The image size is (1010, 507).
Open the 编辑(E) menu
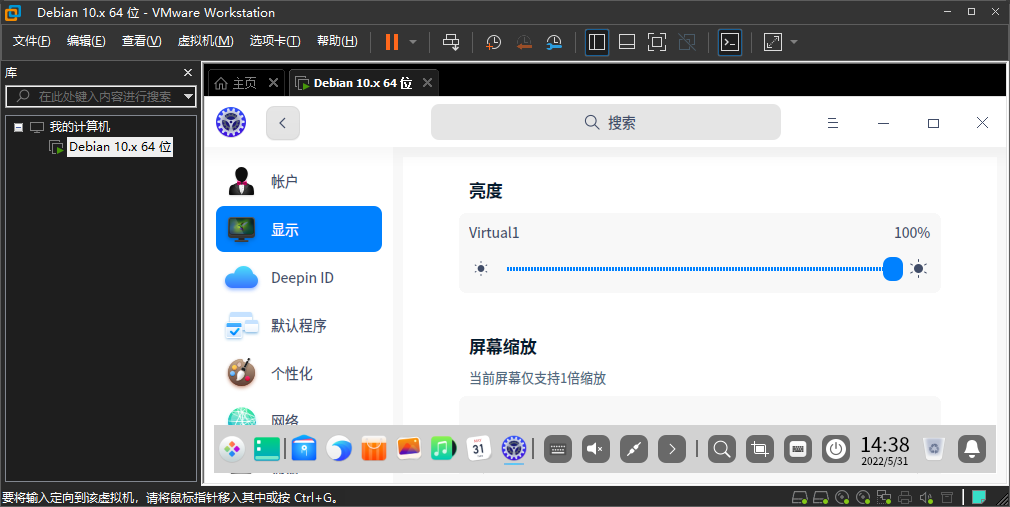click(86, 41)
